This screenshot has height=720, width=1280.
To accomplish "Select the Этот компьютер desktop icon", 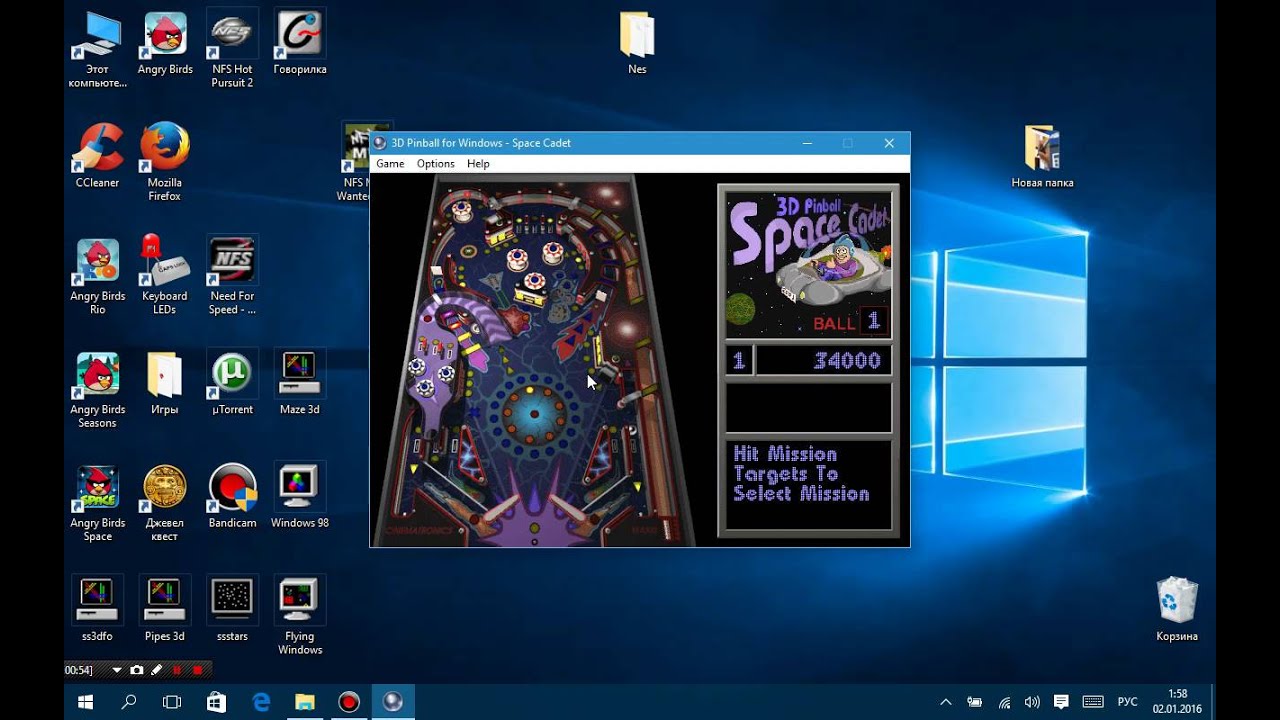I will 98,48.
